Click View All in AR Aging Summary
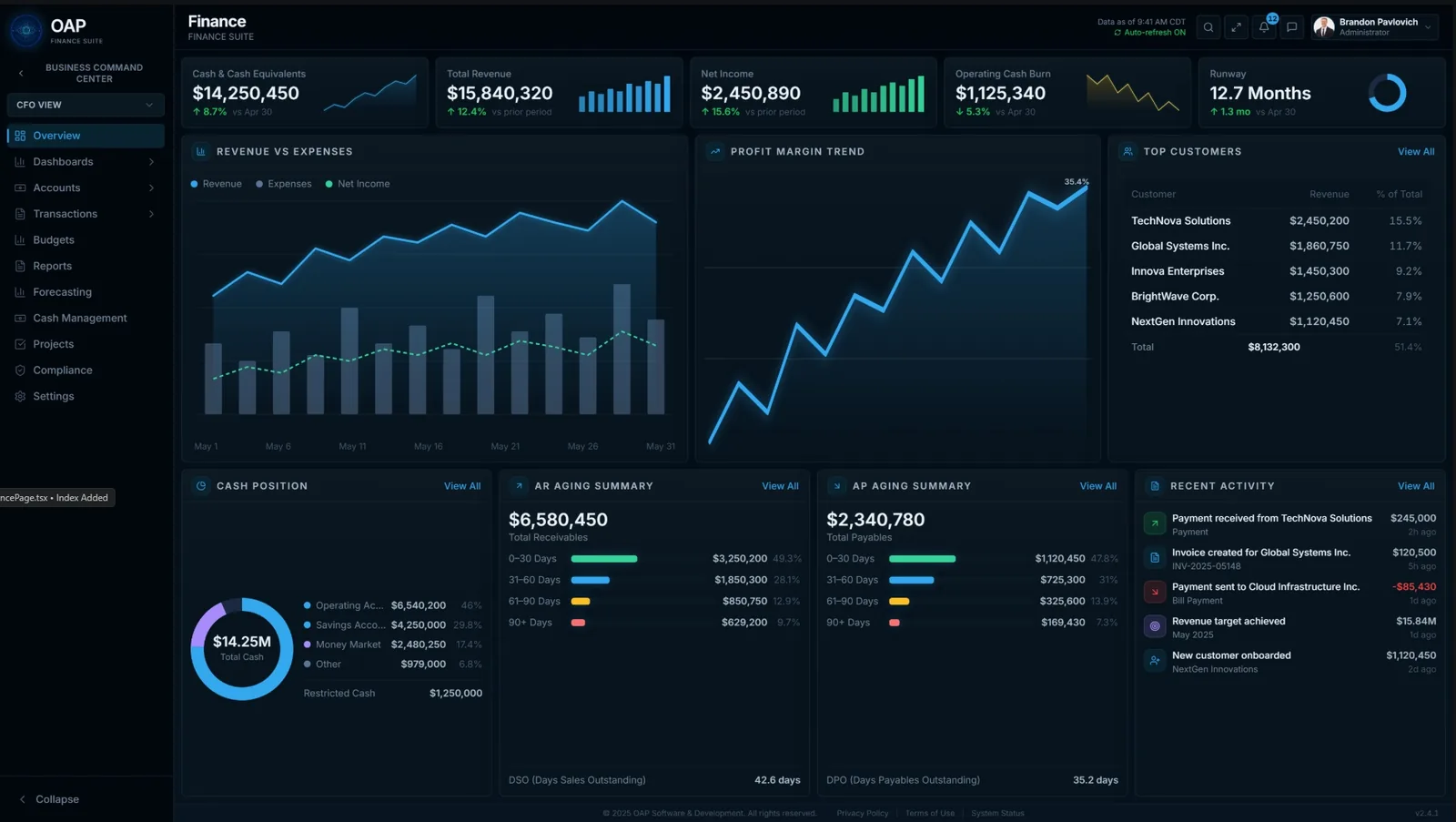 tap(780, 486)
